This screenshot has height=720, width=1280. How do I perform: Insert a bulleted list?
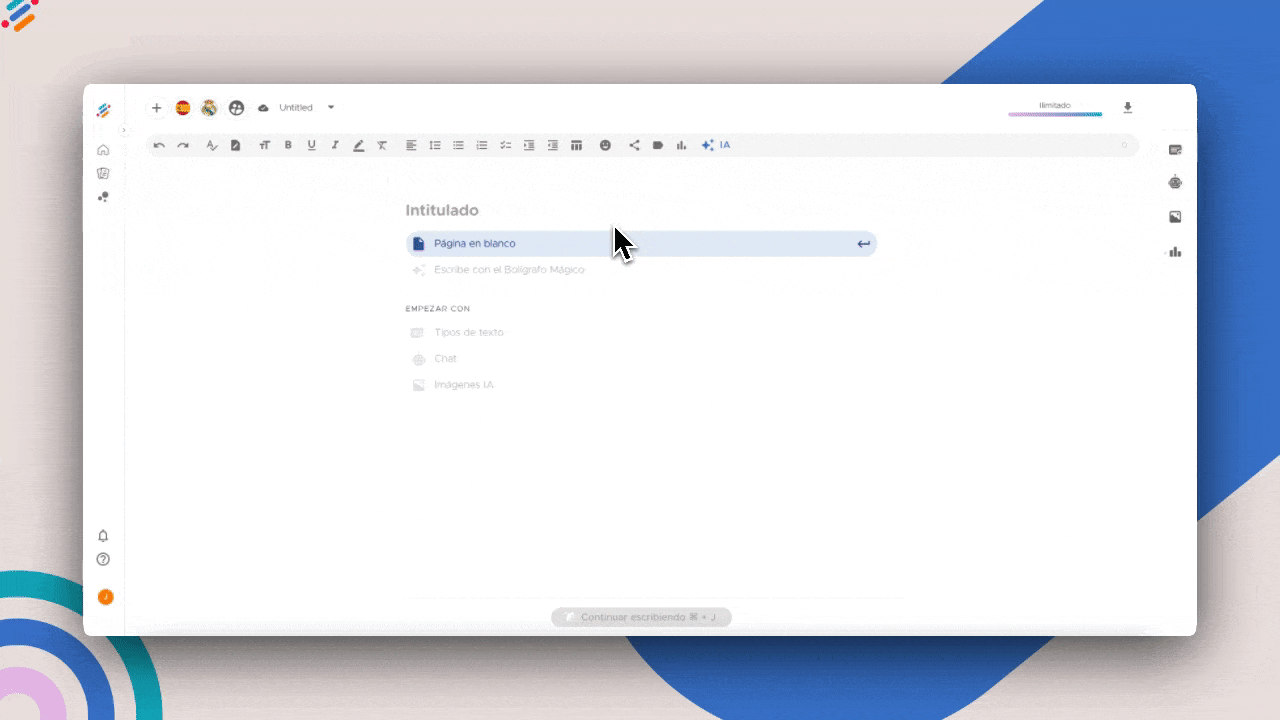pos(458,145)
